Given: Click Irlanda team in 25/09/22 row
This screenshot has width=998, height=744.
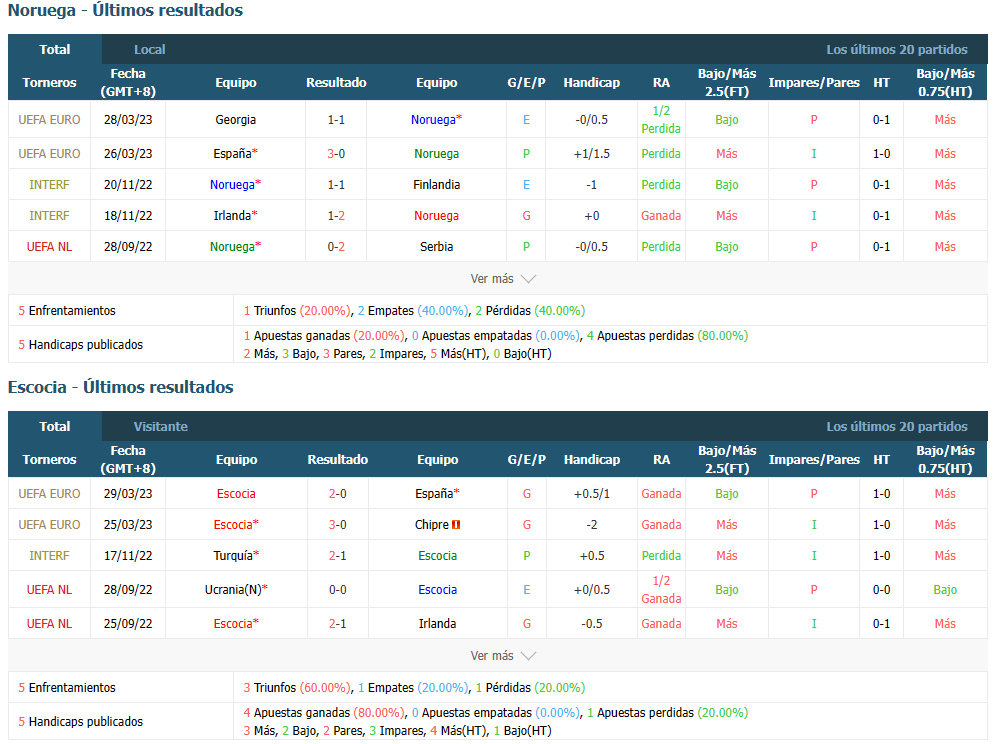Looking at the screenshot, I should [437, 624].
